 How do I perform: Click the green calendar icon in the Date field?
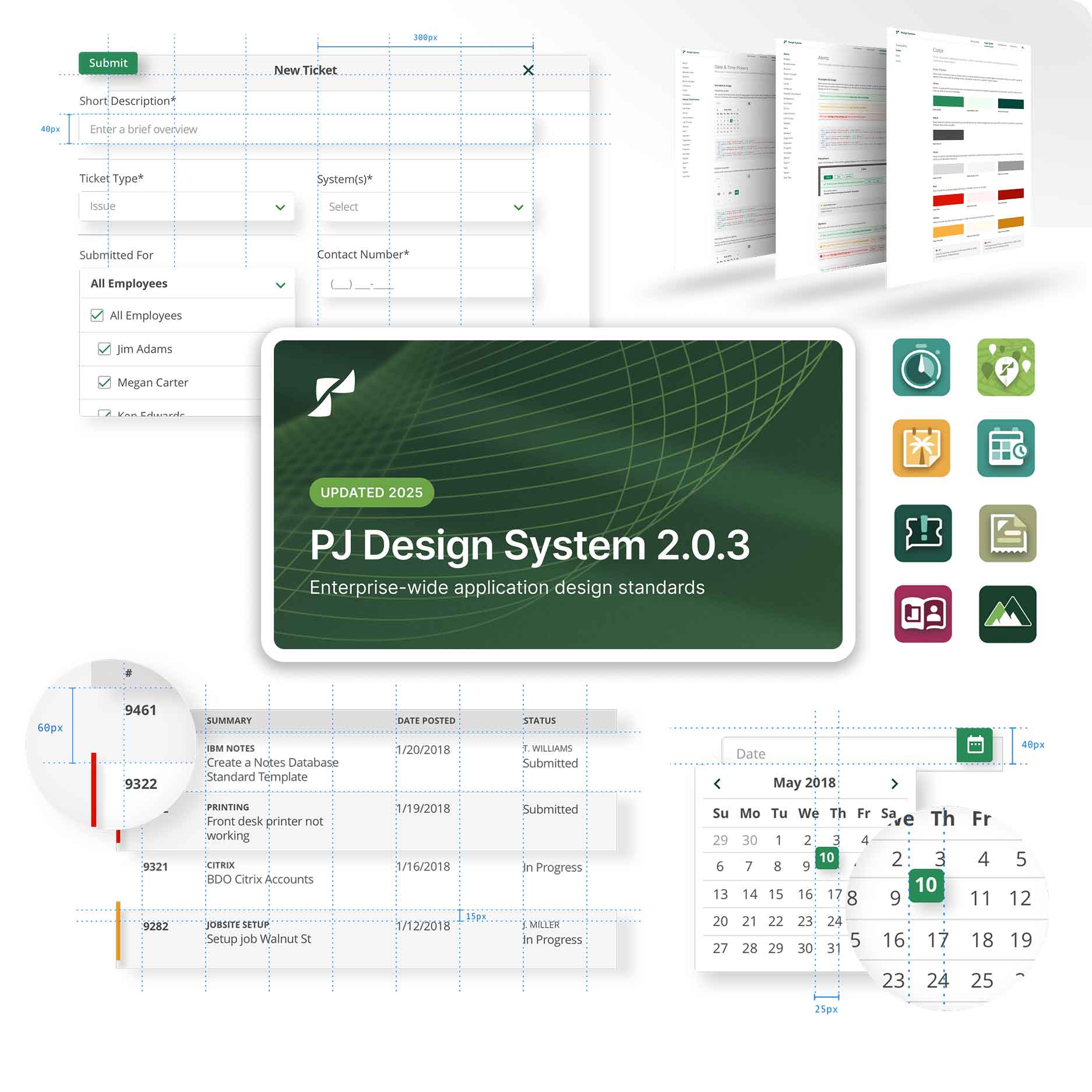(976, 744)
